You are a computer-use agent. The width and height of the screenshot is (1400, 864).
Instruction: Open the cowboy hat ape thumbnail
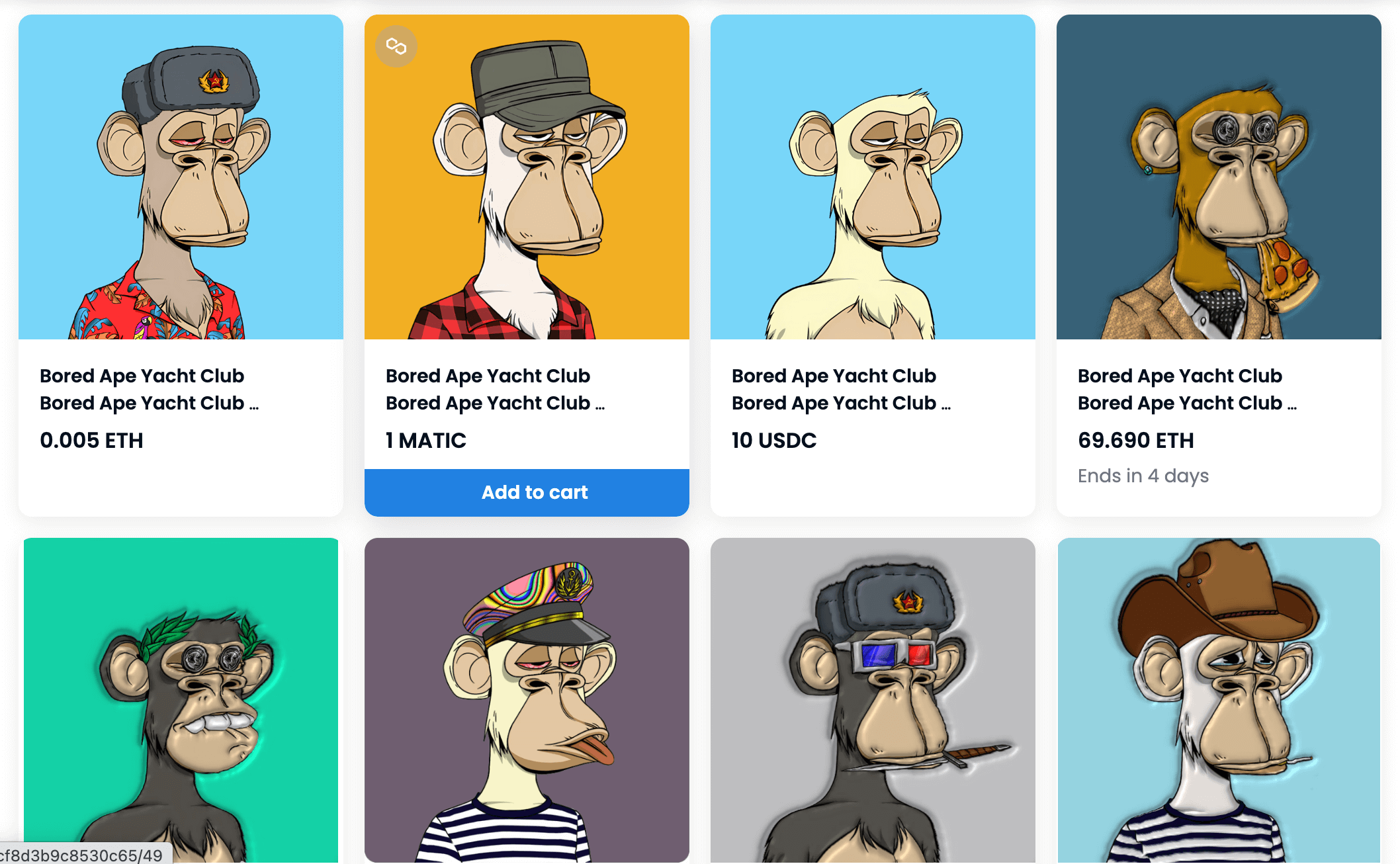(x=1219, y=700)
